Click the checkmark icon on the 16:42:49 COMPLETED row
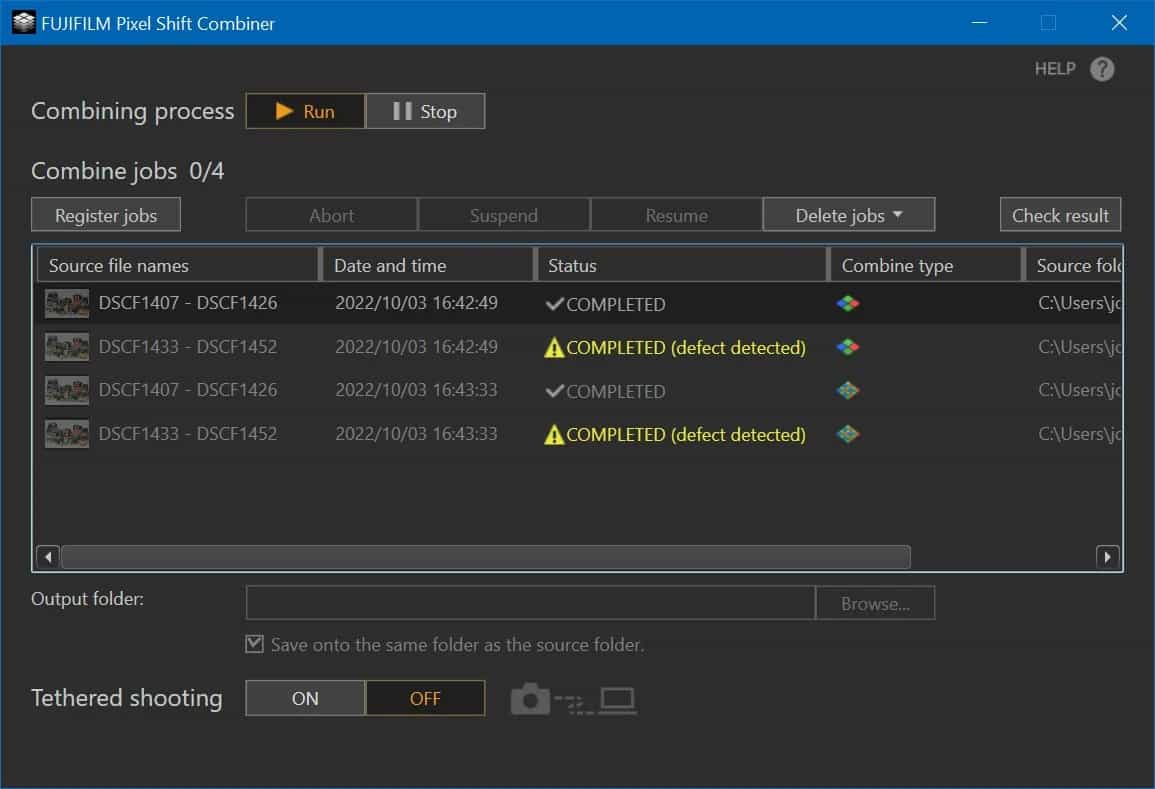The height and width of the screenshot is (789, 1155). [555, 304]
